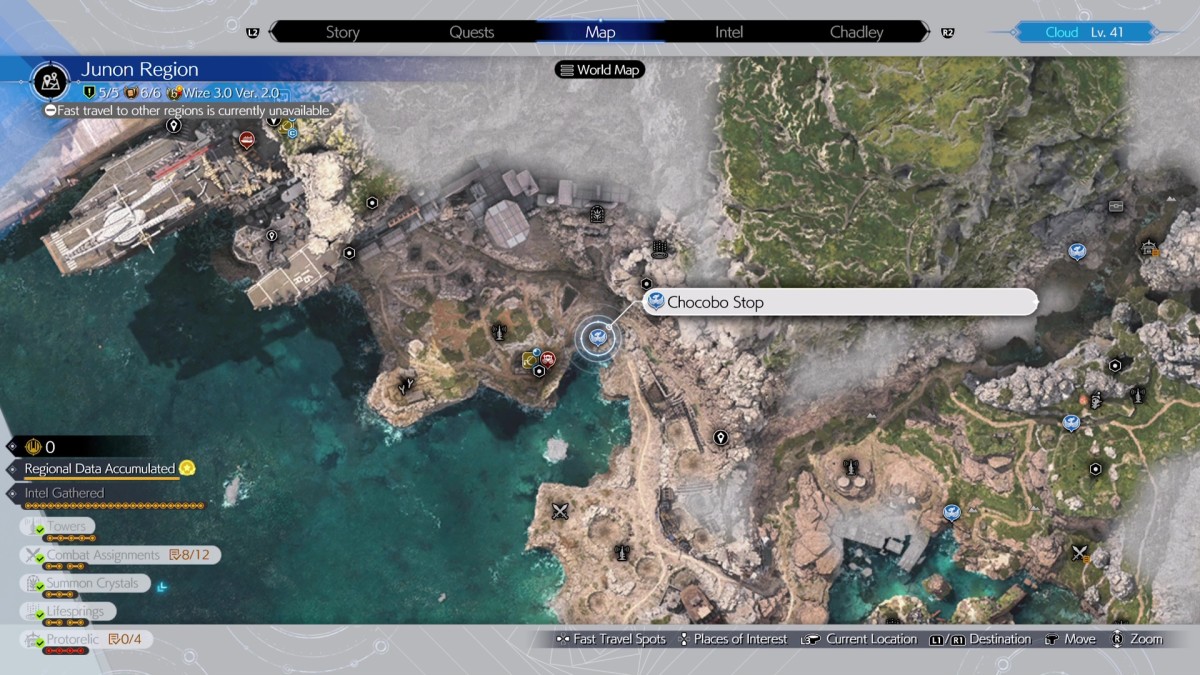The width and height of the screenshot is (1200, 675).
Task: Click the "0/4" Protorelic count
Action: (x=132, y=639)
